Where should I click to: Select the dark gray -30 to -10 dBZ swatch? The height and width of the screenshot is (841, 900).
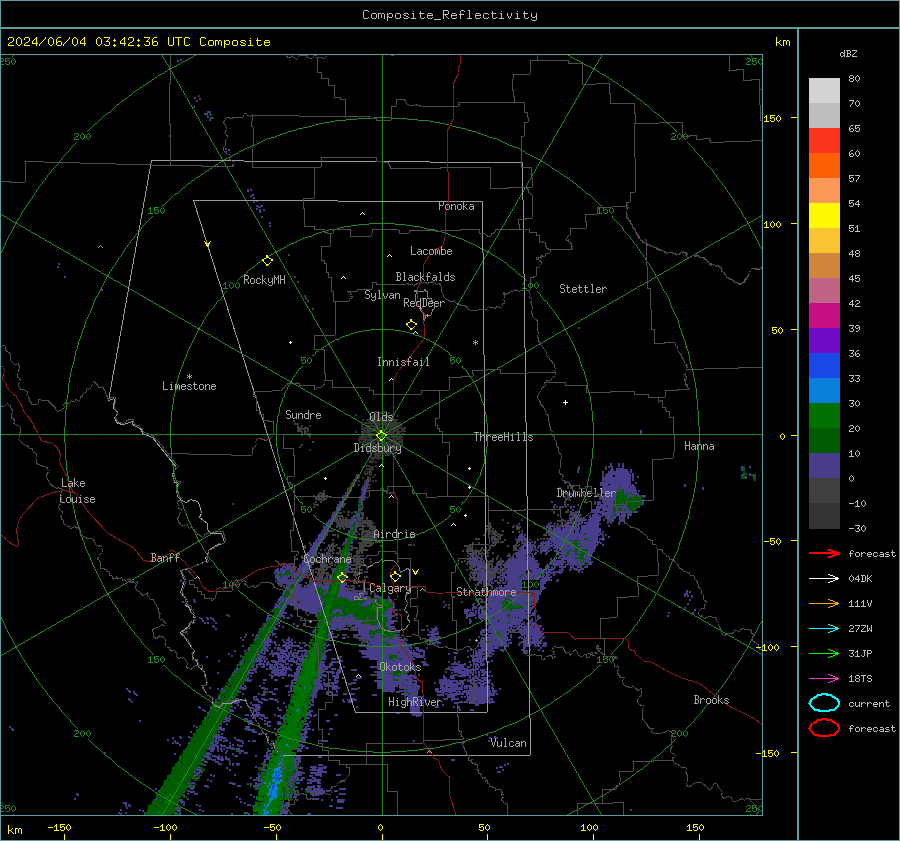click(824, 516)
